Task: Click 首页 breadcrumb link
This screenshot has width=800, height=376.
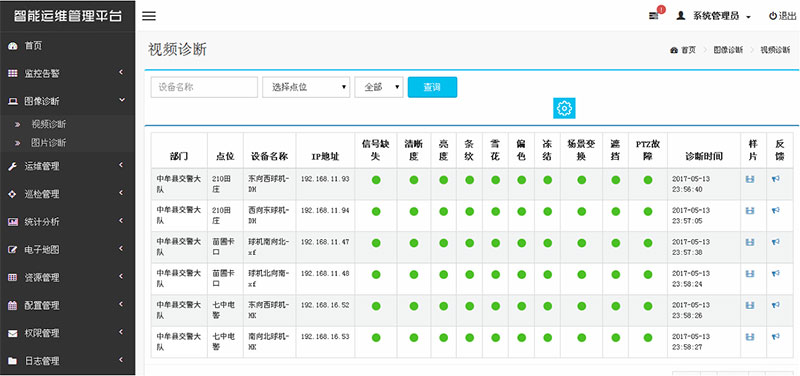Action: (x=688, y=50)
